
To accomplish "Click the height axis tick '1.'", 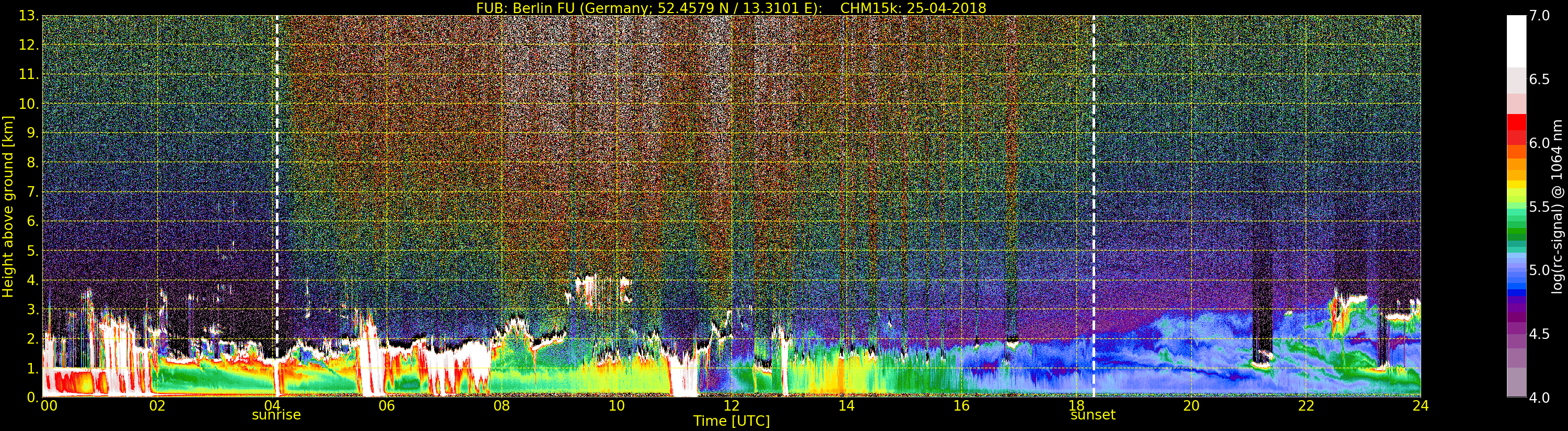I will coord(33,368).
